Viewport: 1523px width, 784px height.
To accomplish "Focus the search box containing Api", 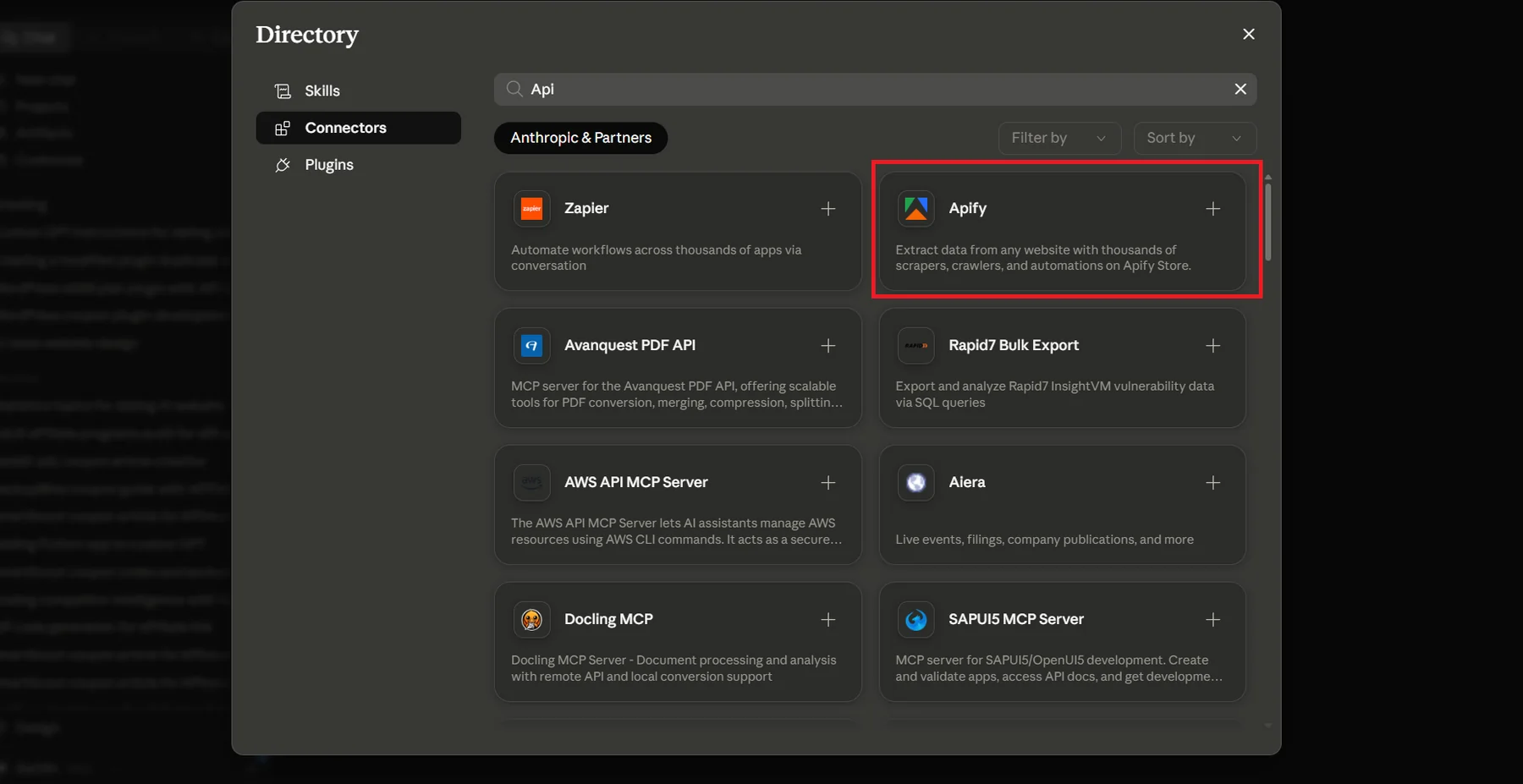I will [875, 89].
